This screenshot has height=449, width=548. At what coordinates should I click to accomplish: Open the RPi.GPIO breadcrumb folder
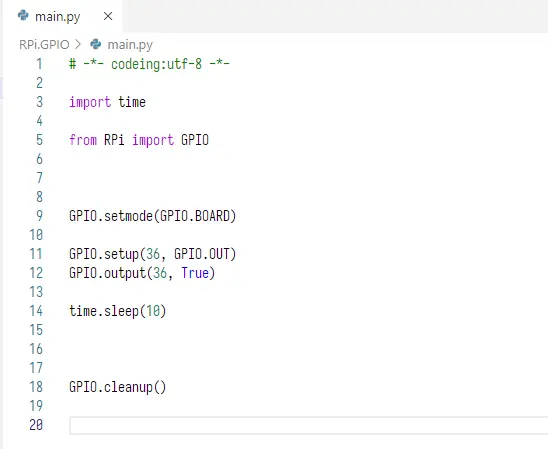point(44,45)
